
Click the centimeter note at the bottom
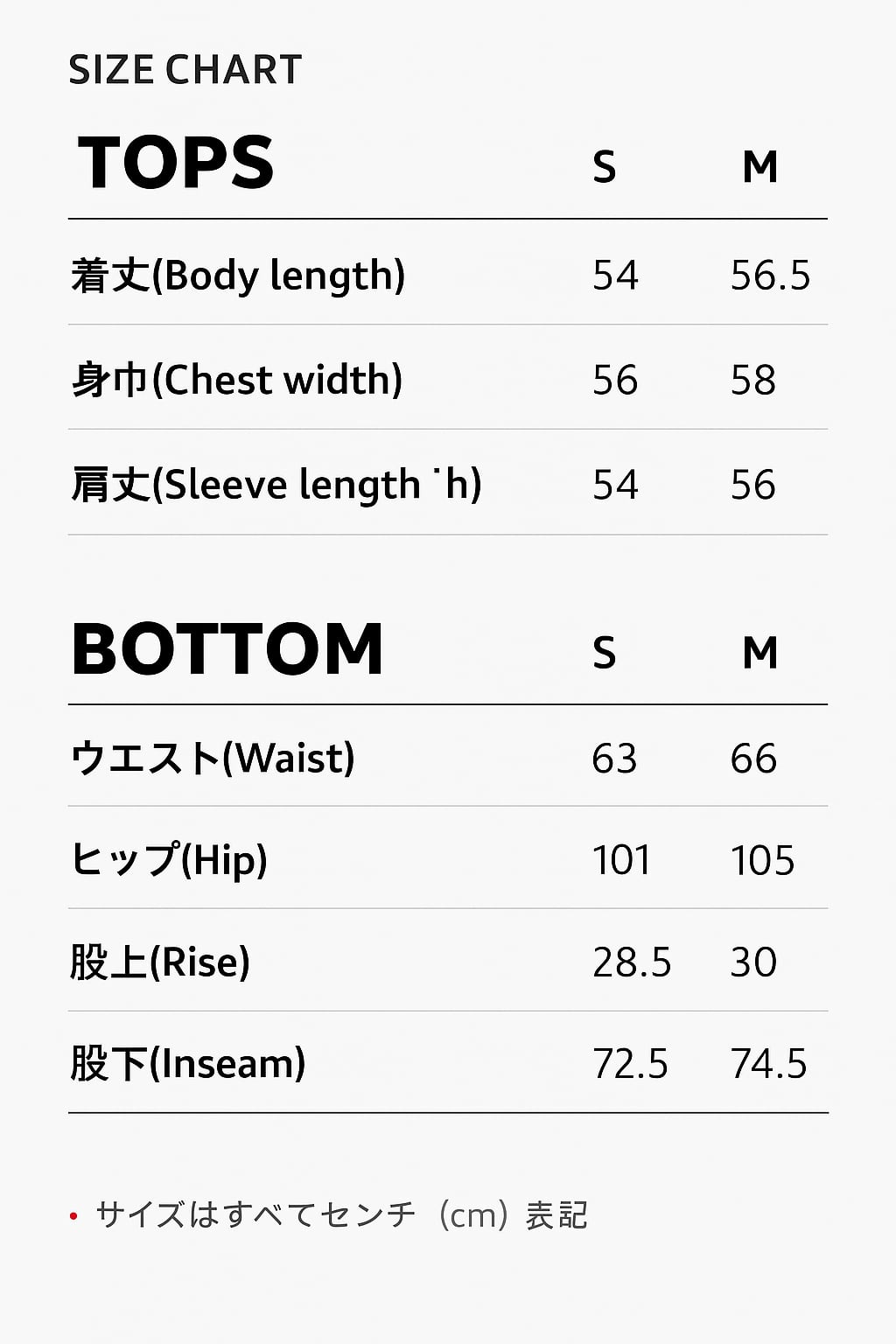pyautogui.click(x=341, y=1215)
